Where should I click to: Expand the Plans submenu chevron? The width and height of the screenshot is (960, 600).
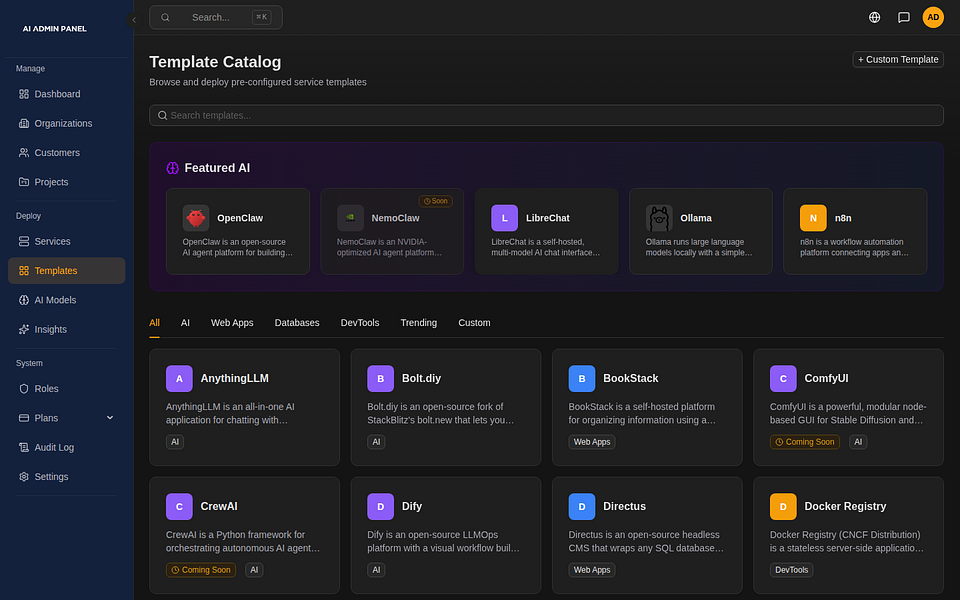(110, 418)
